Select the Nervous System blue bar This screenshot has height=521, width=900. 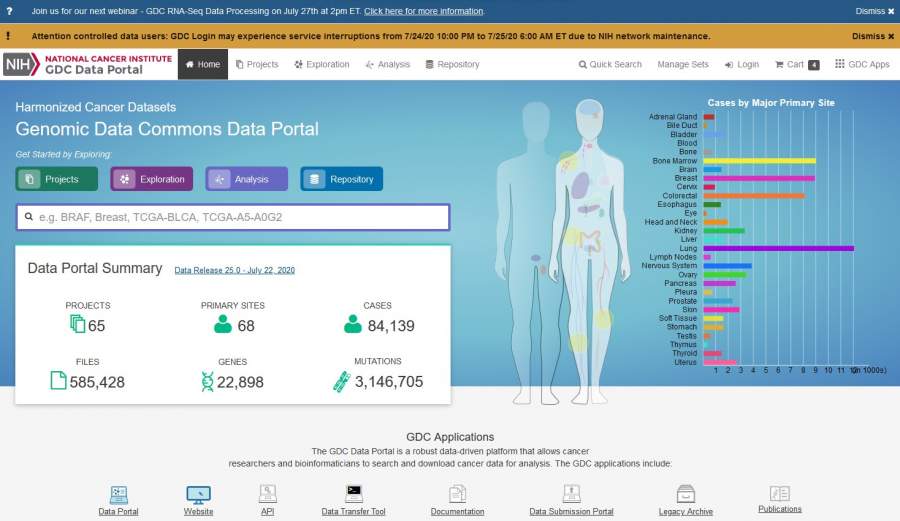[727, 266]
